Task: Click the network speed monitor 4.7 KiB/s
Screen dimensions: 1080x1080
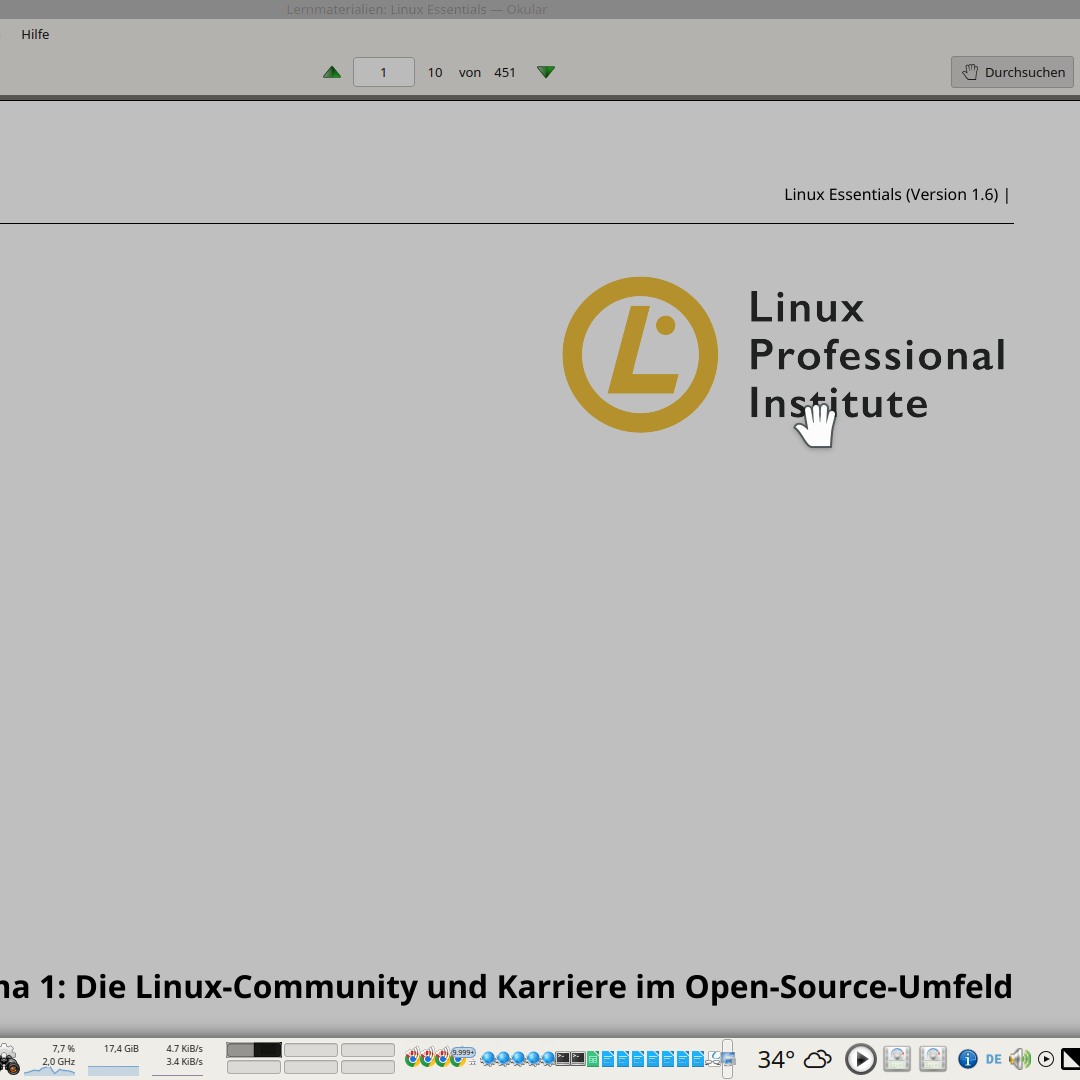Action: 178,1059
